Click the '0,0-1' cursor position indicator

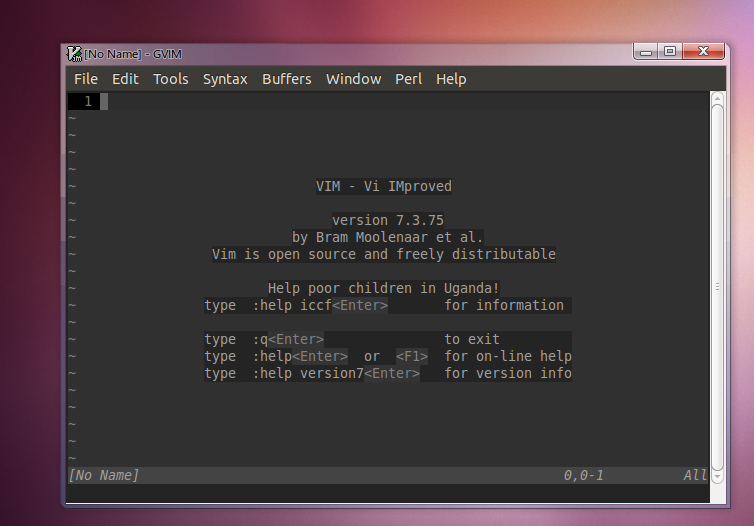[x=583, y=476]
